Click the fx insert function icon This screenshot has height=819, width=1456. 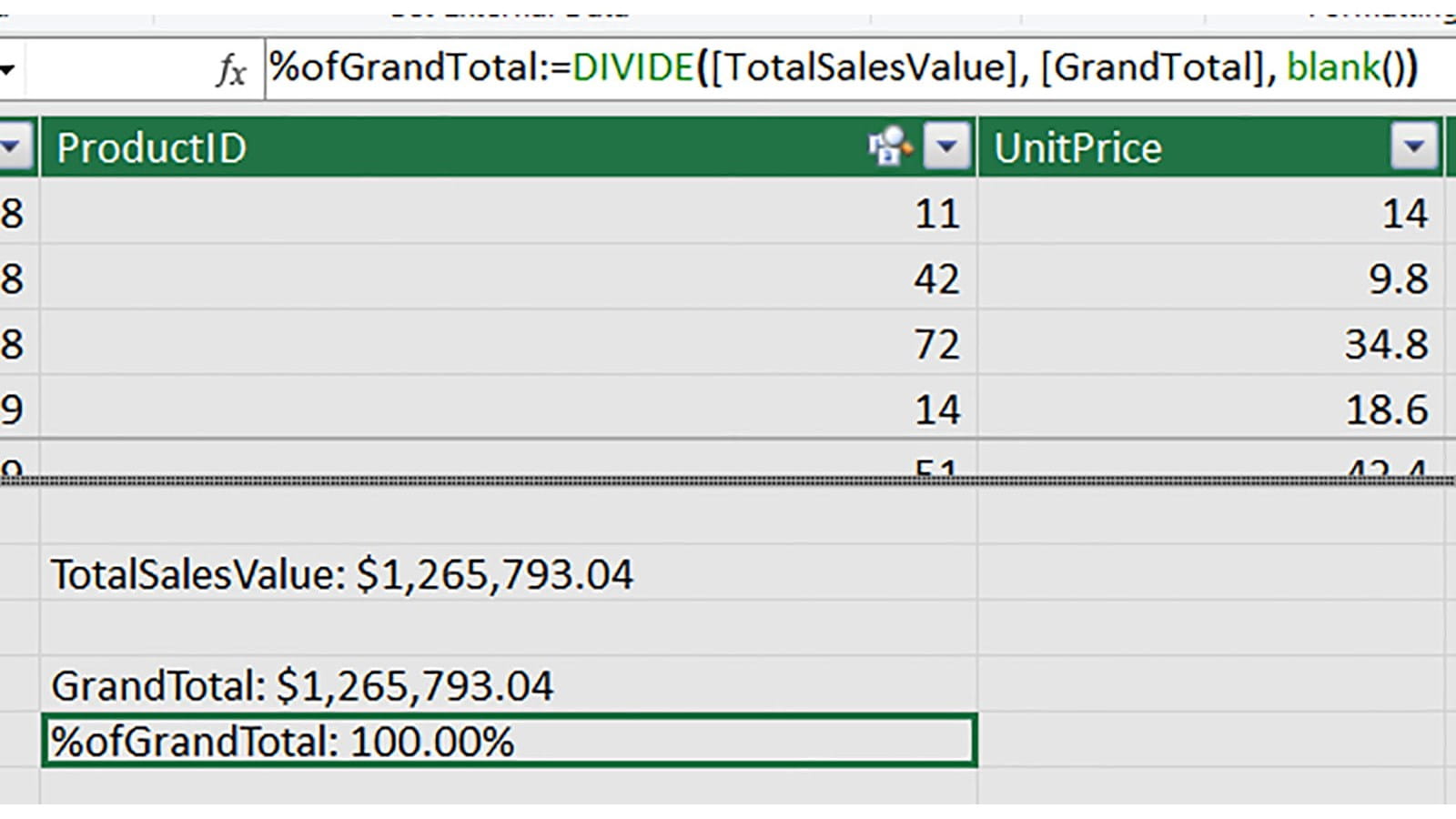[x=231, y=70]
